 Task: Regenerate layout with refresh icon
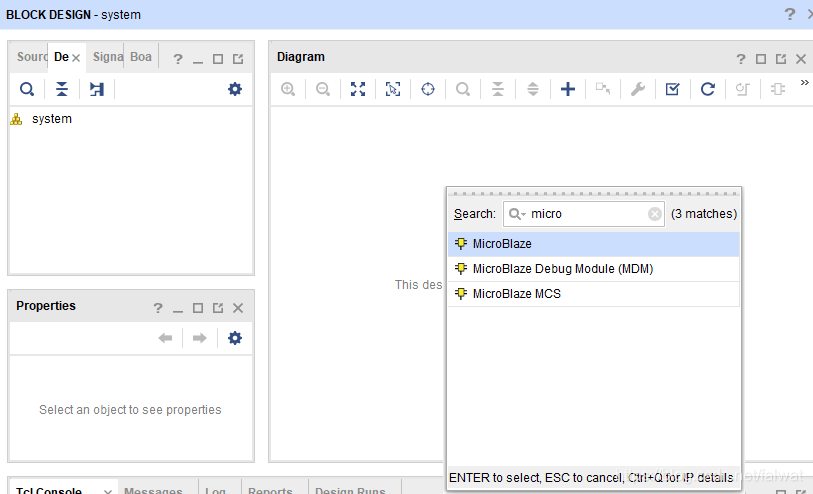coord(708,89)
